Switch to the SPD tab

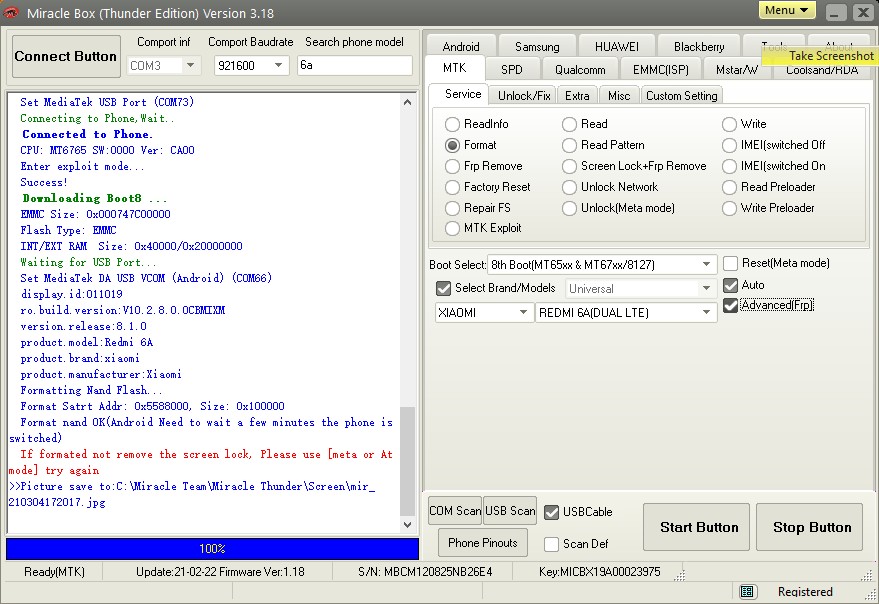(512, 70)
